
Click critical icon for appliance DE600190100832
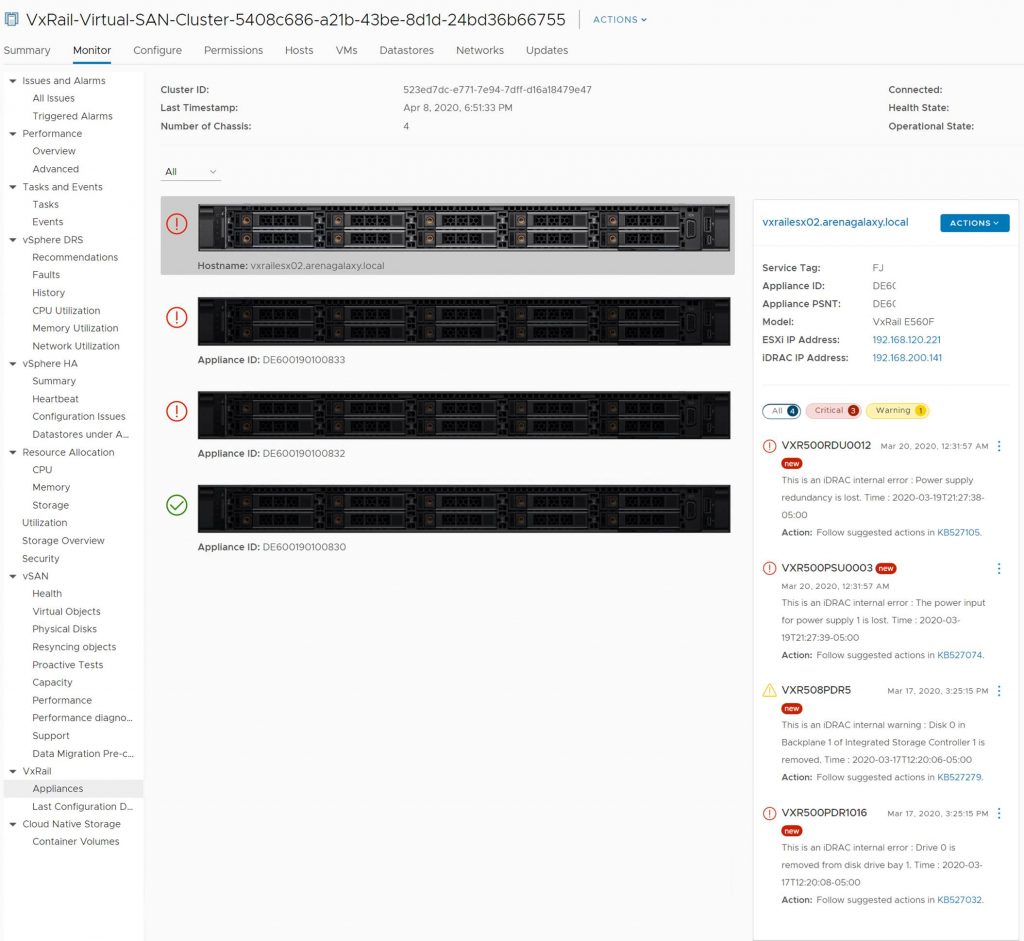(x=176, y=411)
